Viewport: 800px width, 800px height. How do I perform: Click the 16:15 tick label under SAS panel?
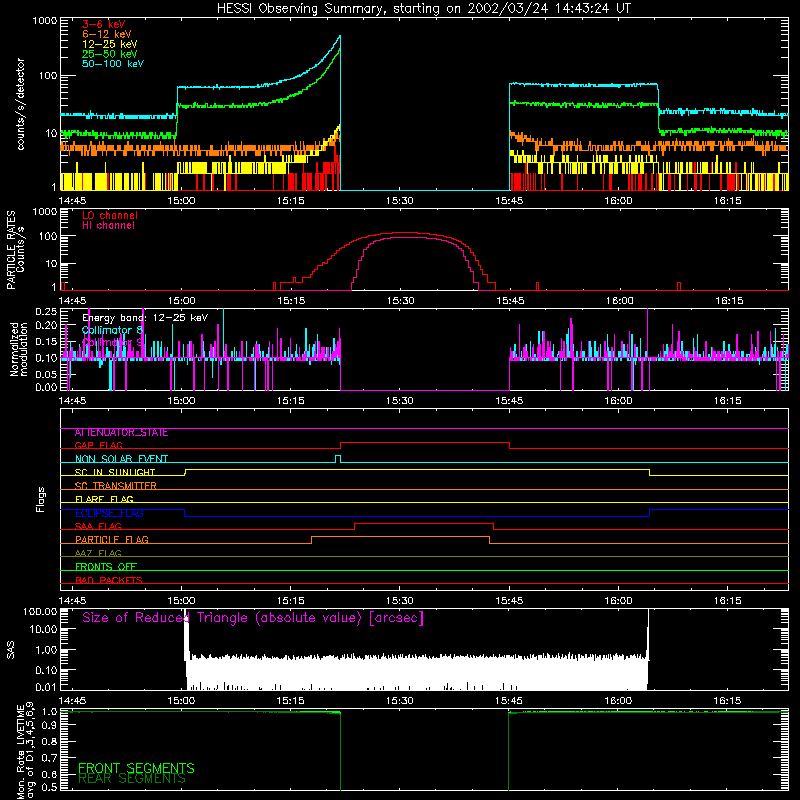(727, 701)
